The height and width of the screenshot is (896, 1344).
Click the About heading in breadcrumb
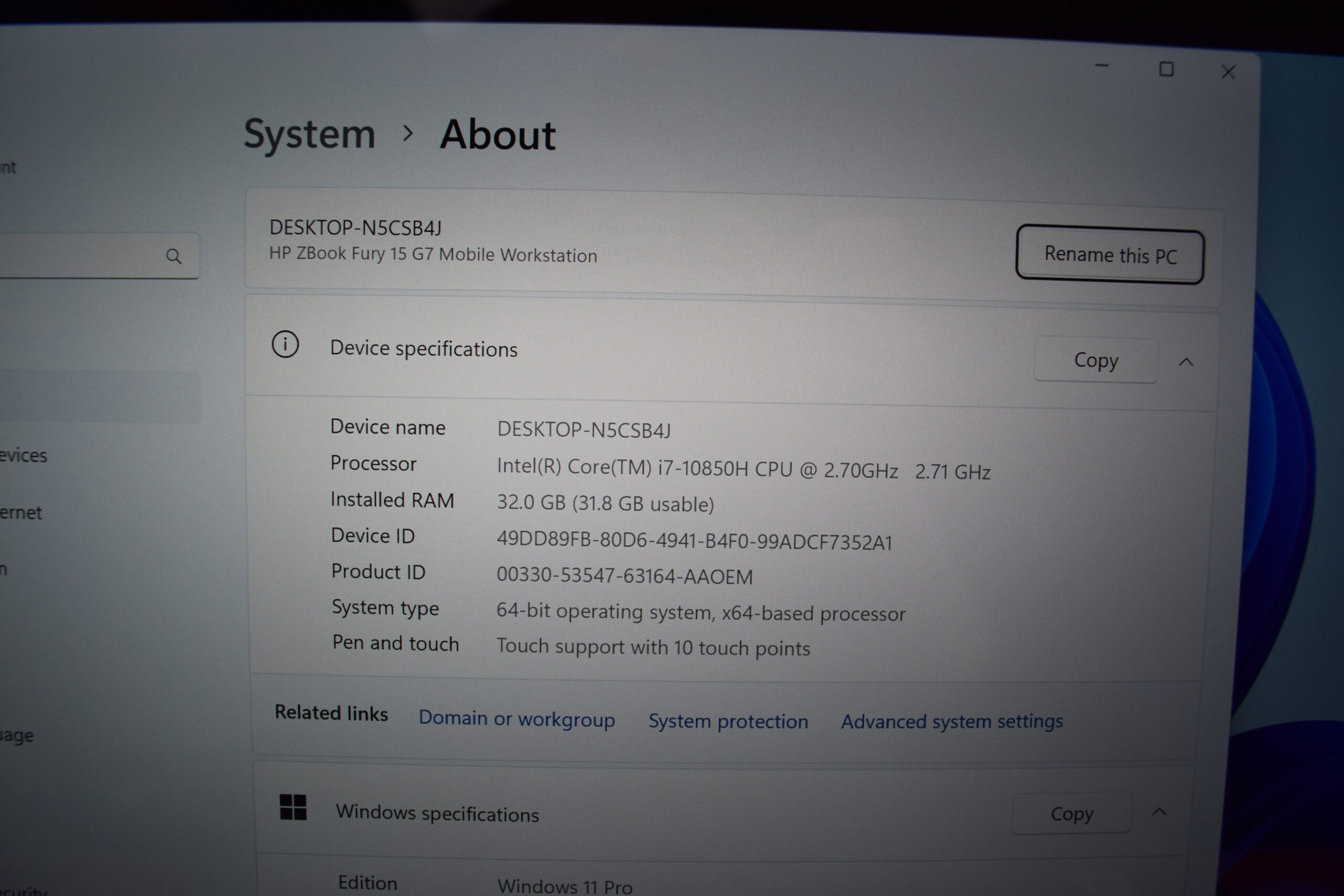(498, 135)
